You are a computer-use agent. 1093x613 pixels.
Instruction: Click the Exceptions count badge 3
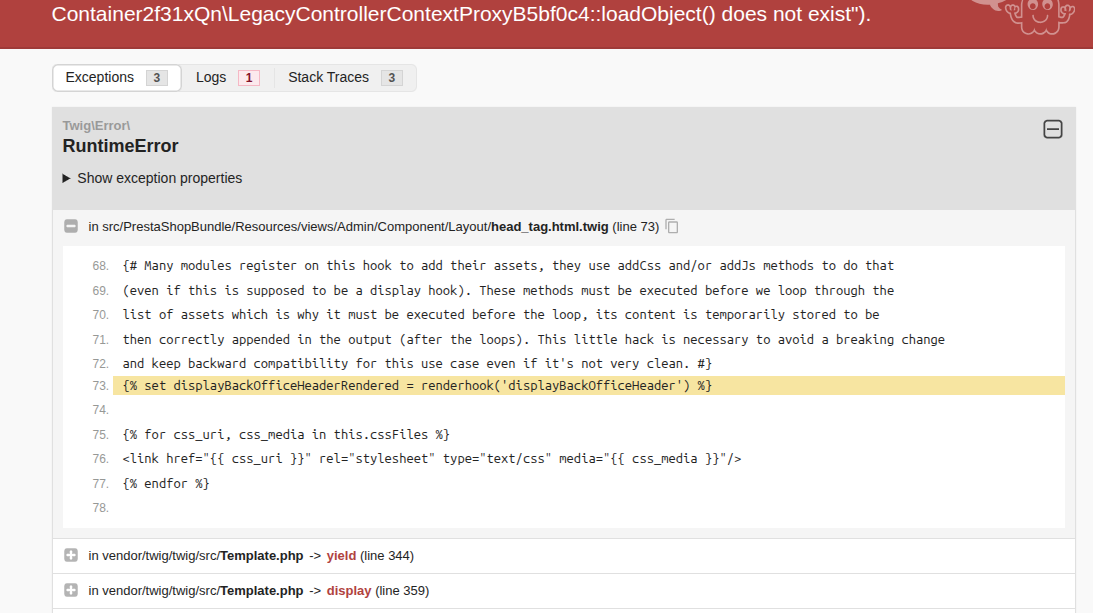pos(157,78)
